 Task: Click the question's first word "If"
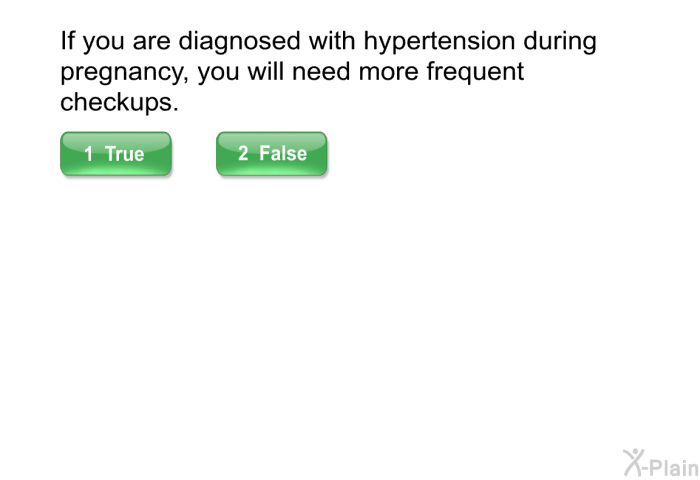point(68,42)
